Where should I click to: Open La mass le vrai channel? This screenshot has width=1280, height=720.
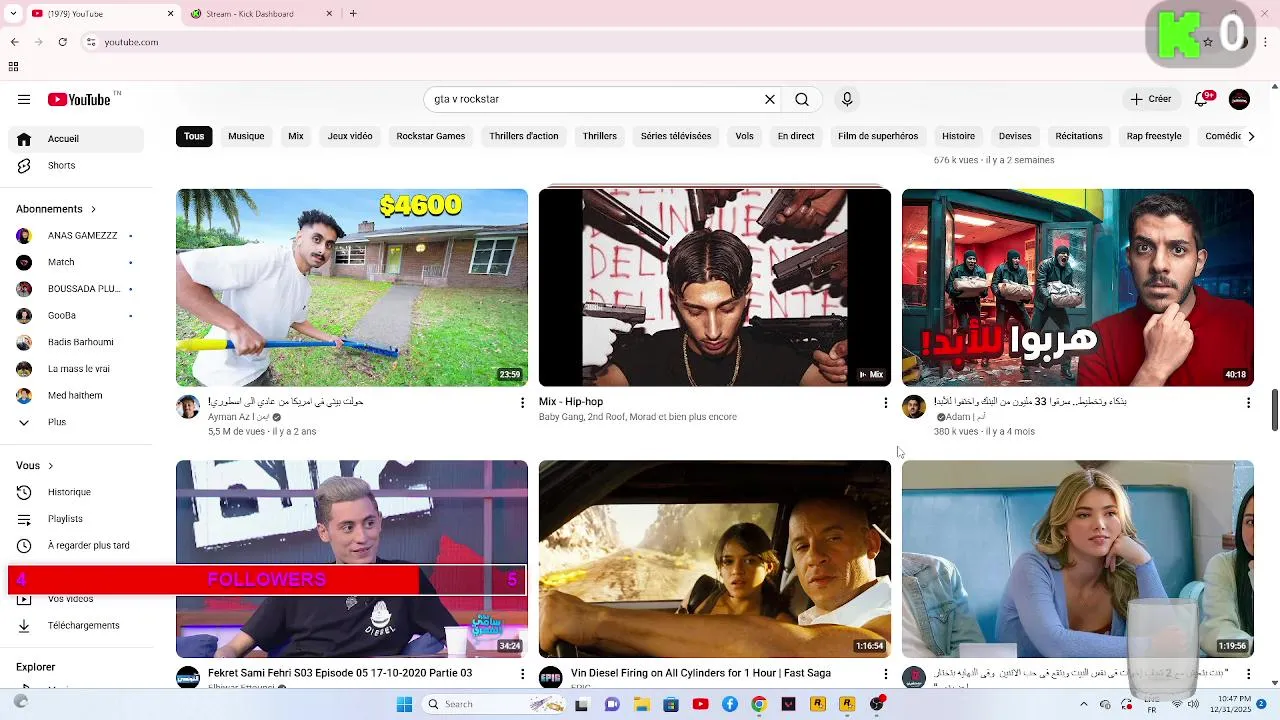76,369
